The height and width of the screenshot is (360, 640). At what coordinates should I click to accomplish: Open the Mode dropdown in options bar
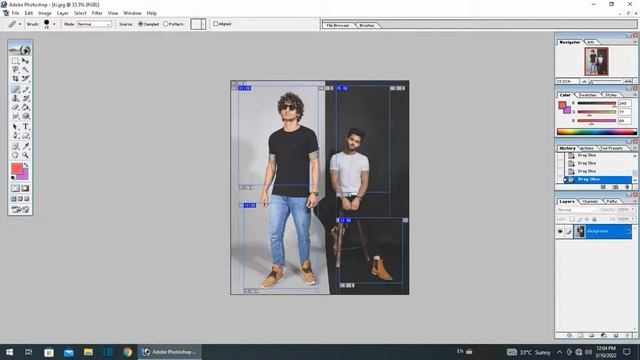tap(94, 24)
